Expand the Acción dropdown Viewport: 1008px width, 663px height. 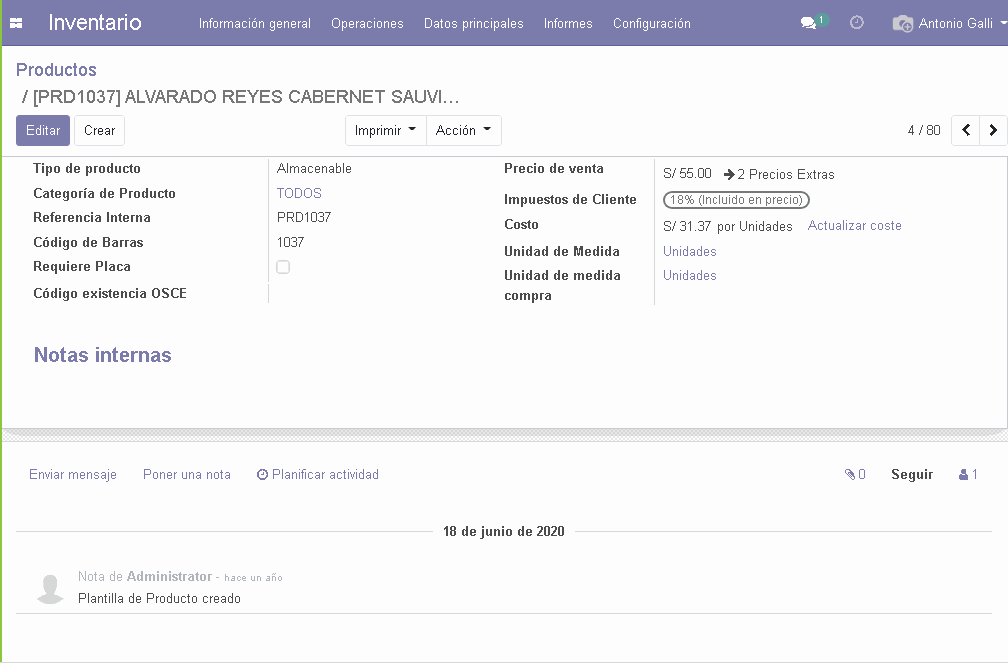pyautogui.click(x=463, y=130)
